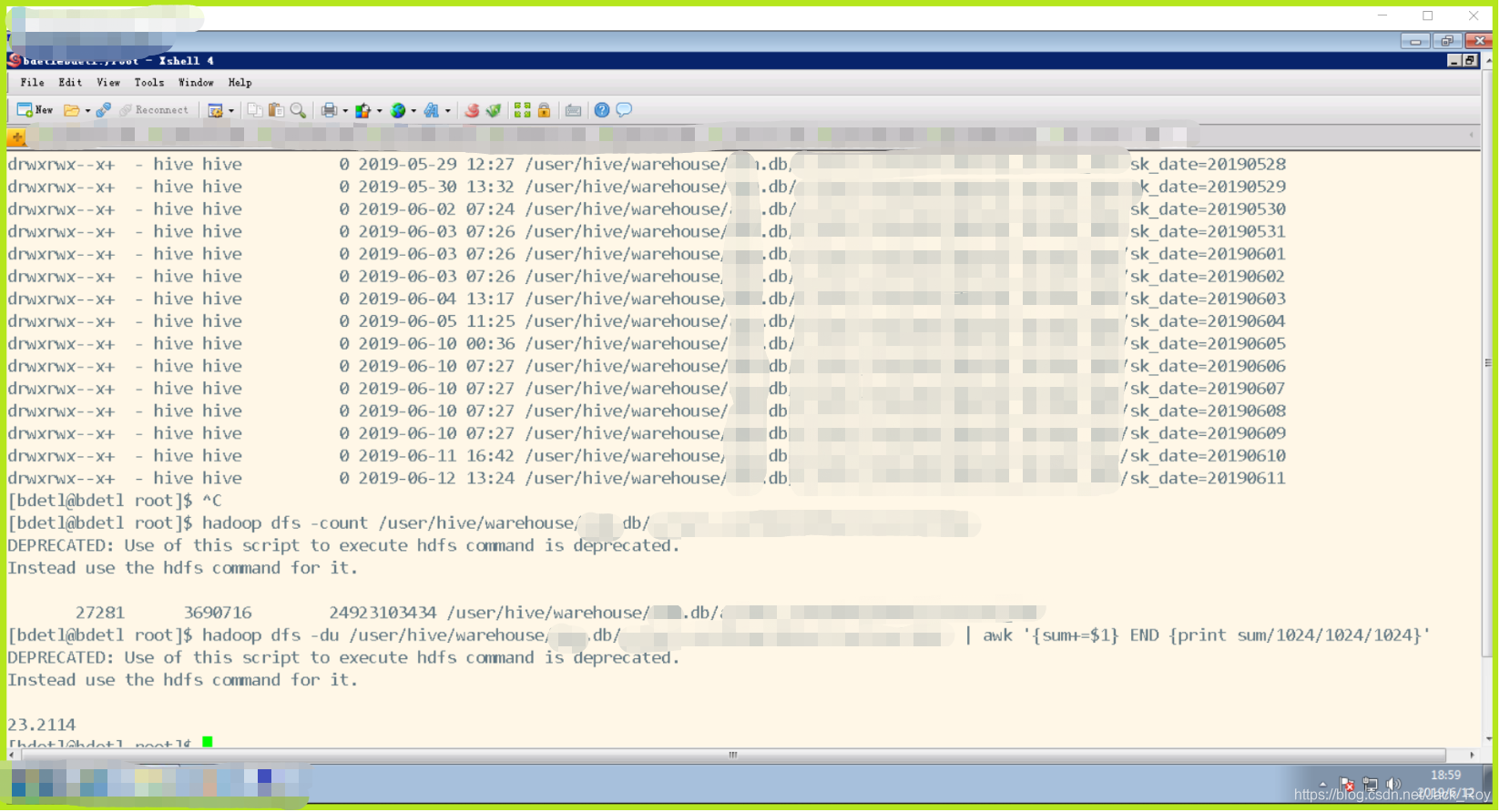Click the Paste icon in toolbar
Screen dimensions: 1500x812
[276, 110]
